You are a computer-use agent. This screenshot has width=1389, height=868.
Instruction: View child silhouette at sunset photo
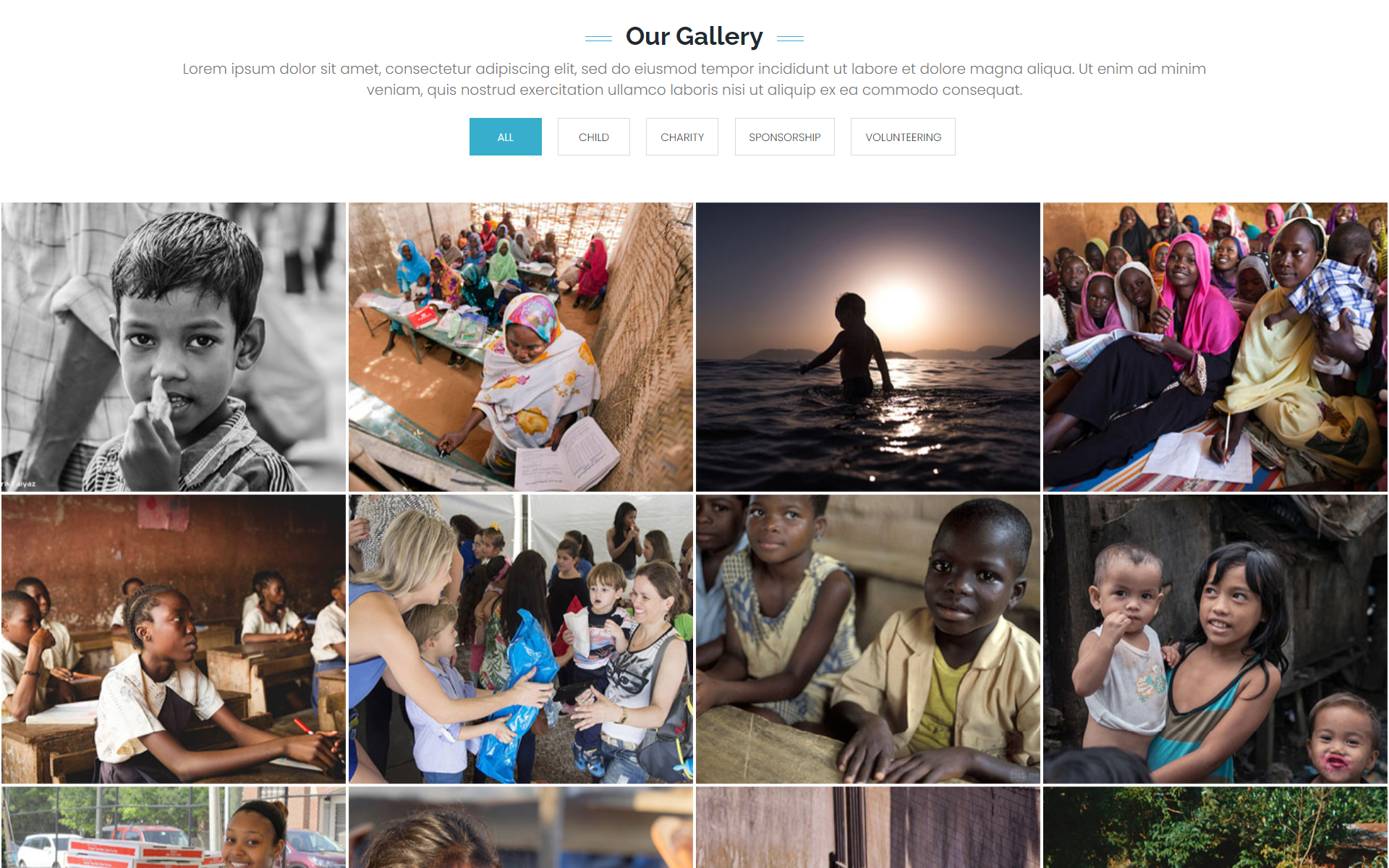868,347
